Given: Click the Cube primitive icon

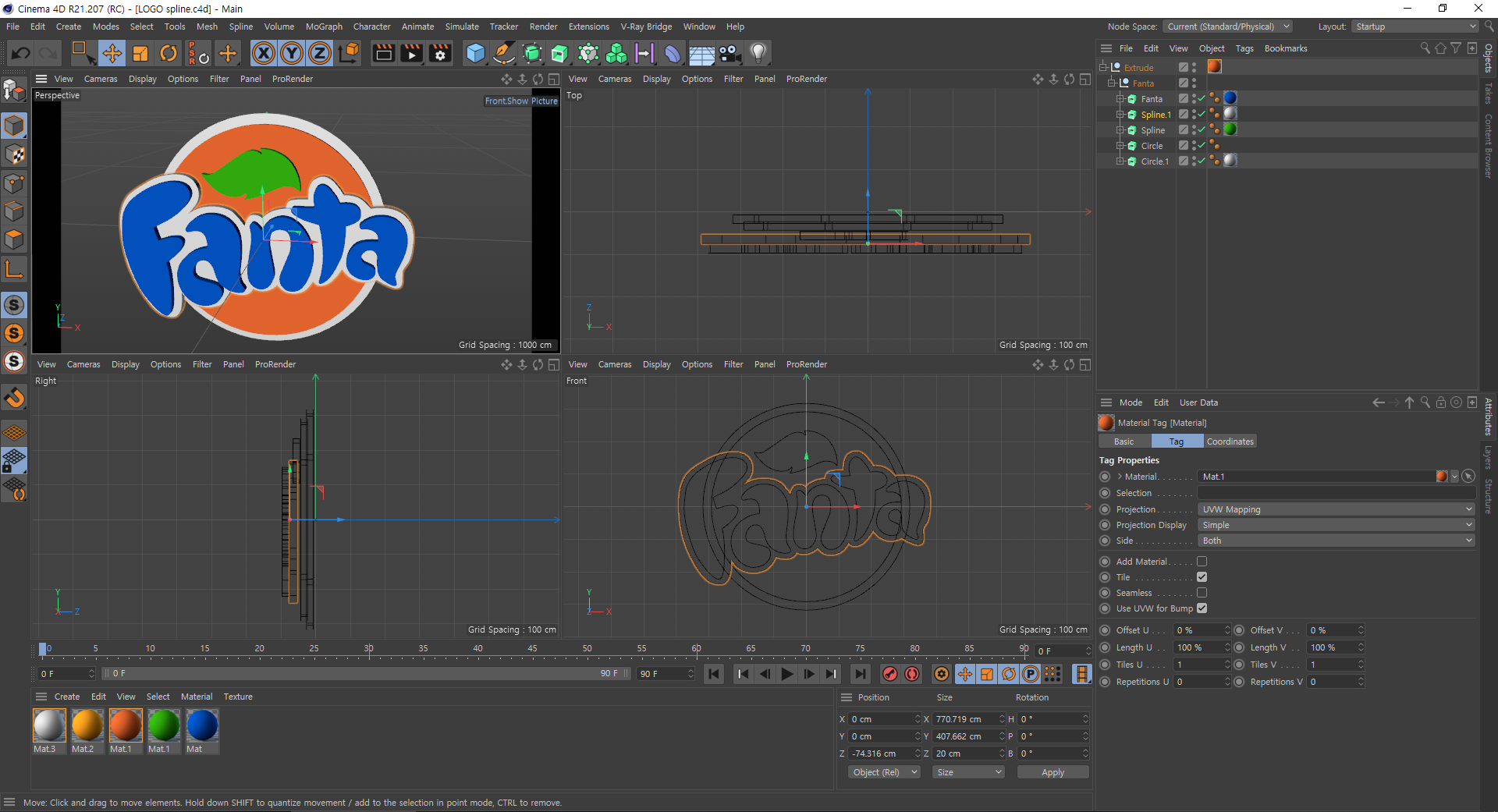Looking at the screenshot, I should coord(475,53).
